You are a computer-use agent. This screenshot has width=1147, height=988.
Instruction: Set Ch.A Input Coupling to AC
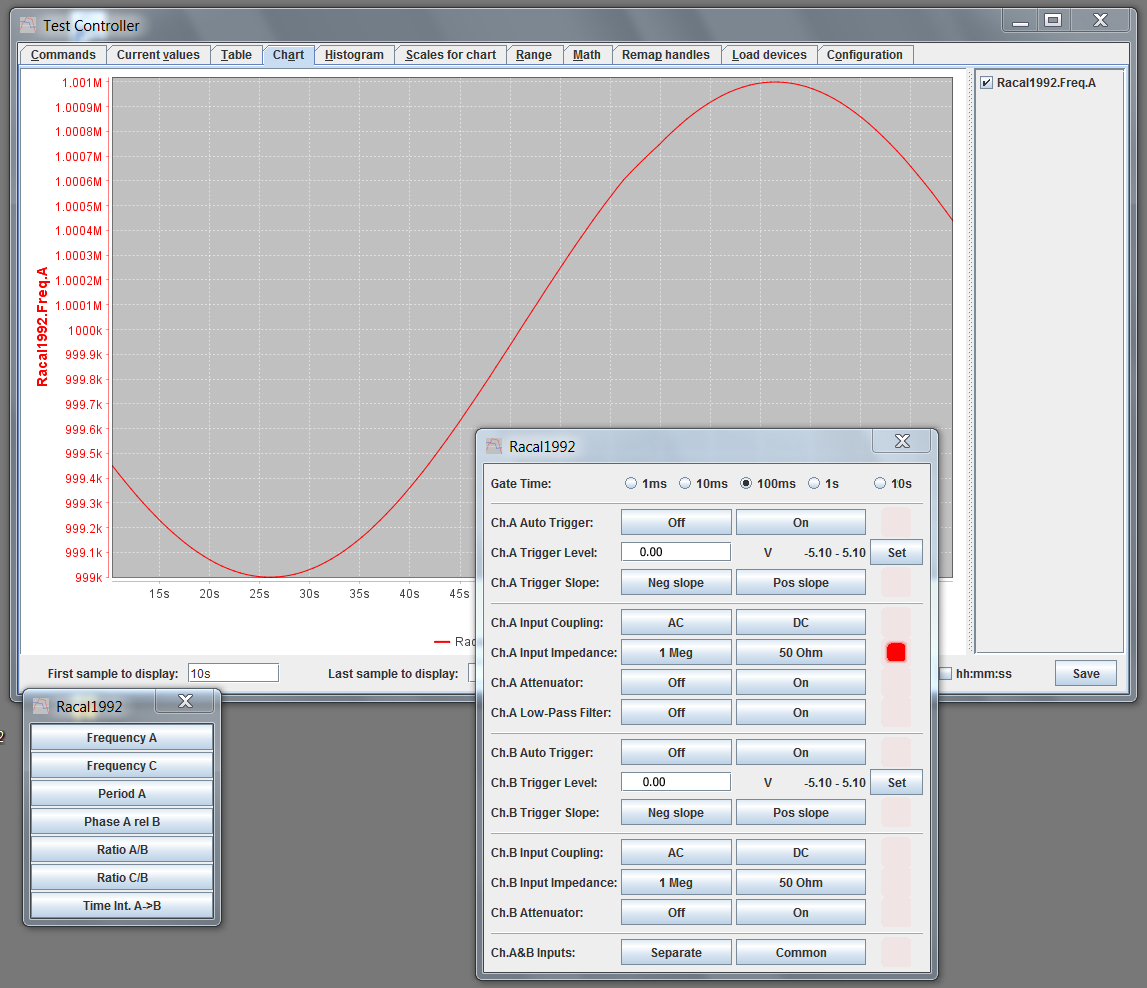(x=676, y=622)
